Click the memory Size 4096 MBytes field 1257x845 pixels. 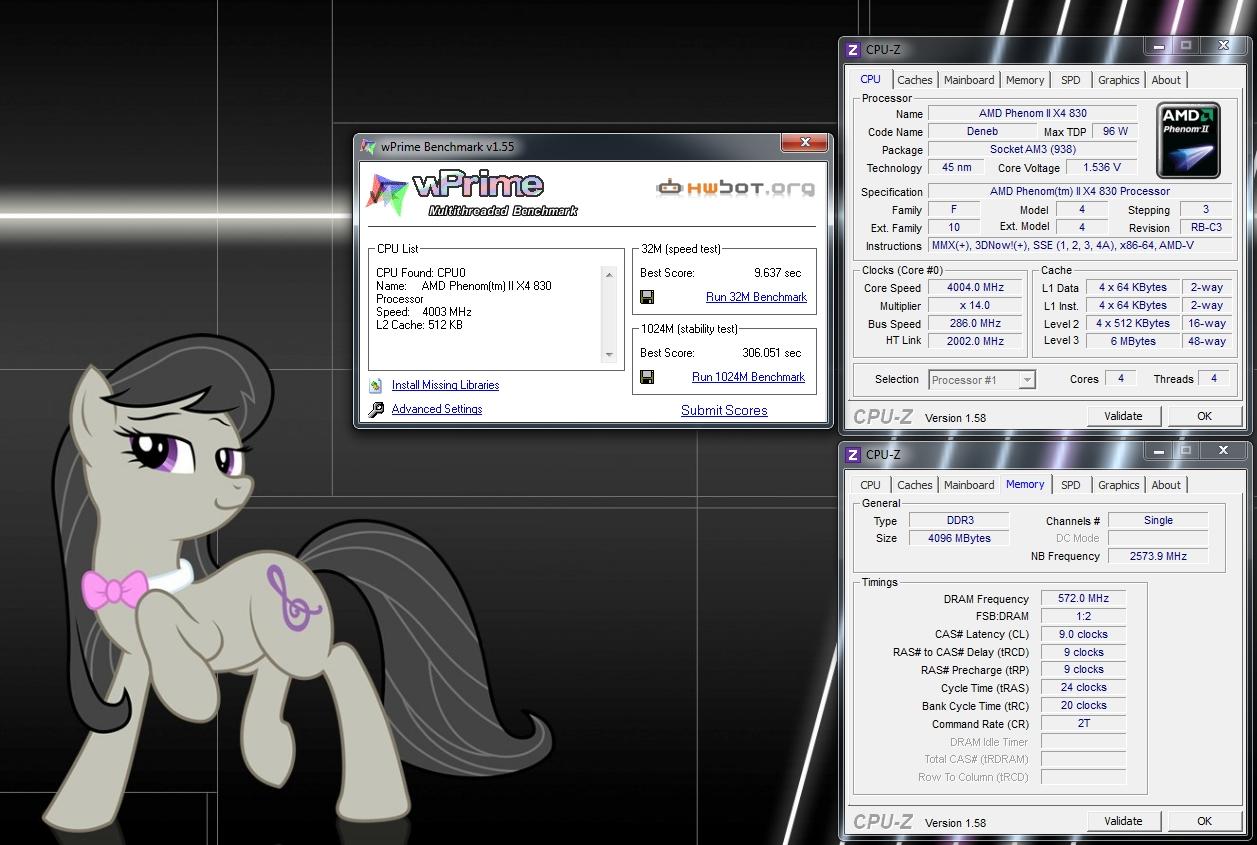960,538
